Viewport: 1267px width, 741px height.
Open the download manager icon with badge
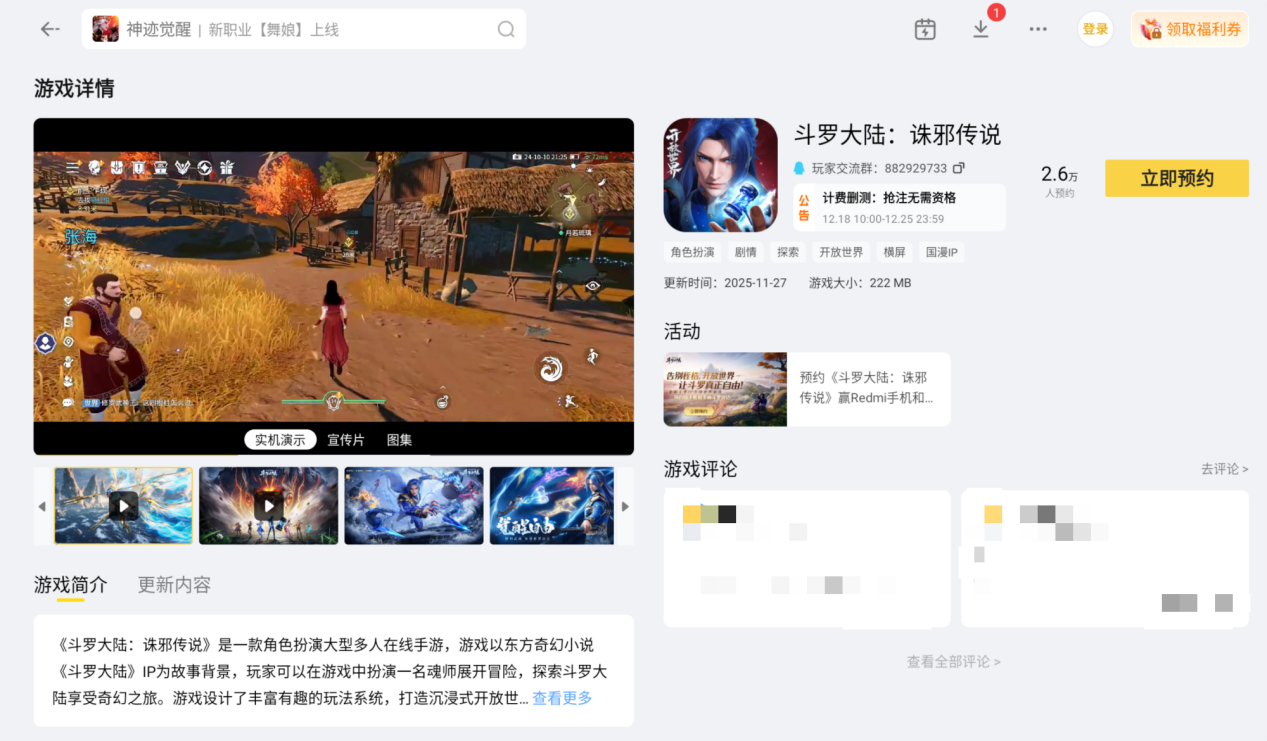pos(981,31)
